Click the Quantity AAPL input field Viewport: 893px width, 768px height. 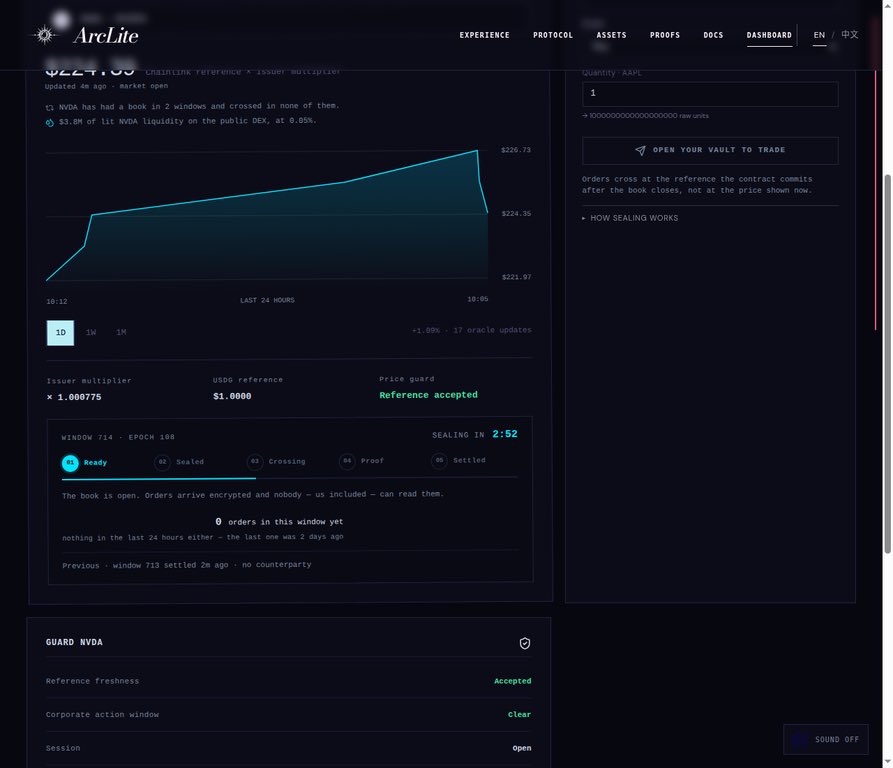710,94
